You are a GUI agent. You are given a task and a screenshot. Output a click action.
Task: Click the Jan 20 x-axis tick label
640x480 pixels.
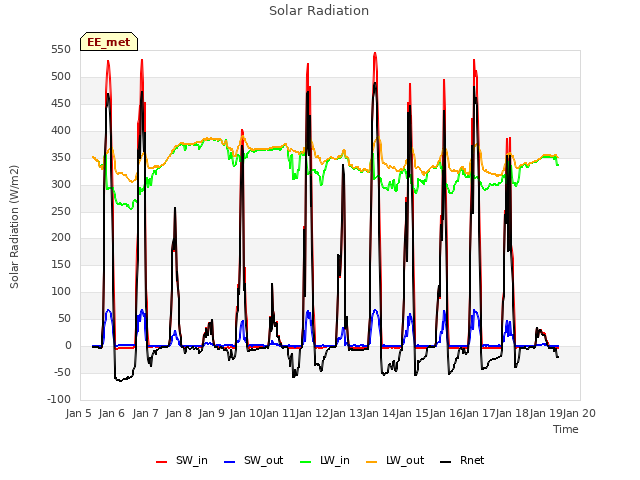pos(580,413)
